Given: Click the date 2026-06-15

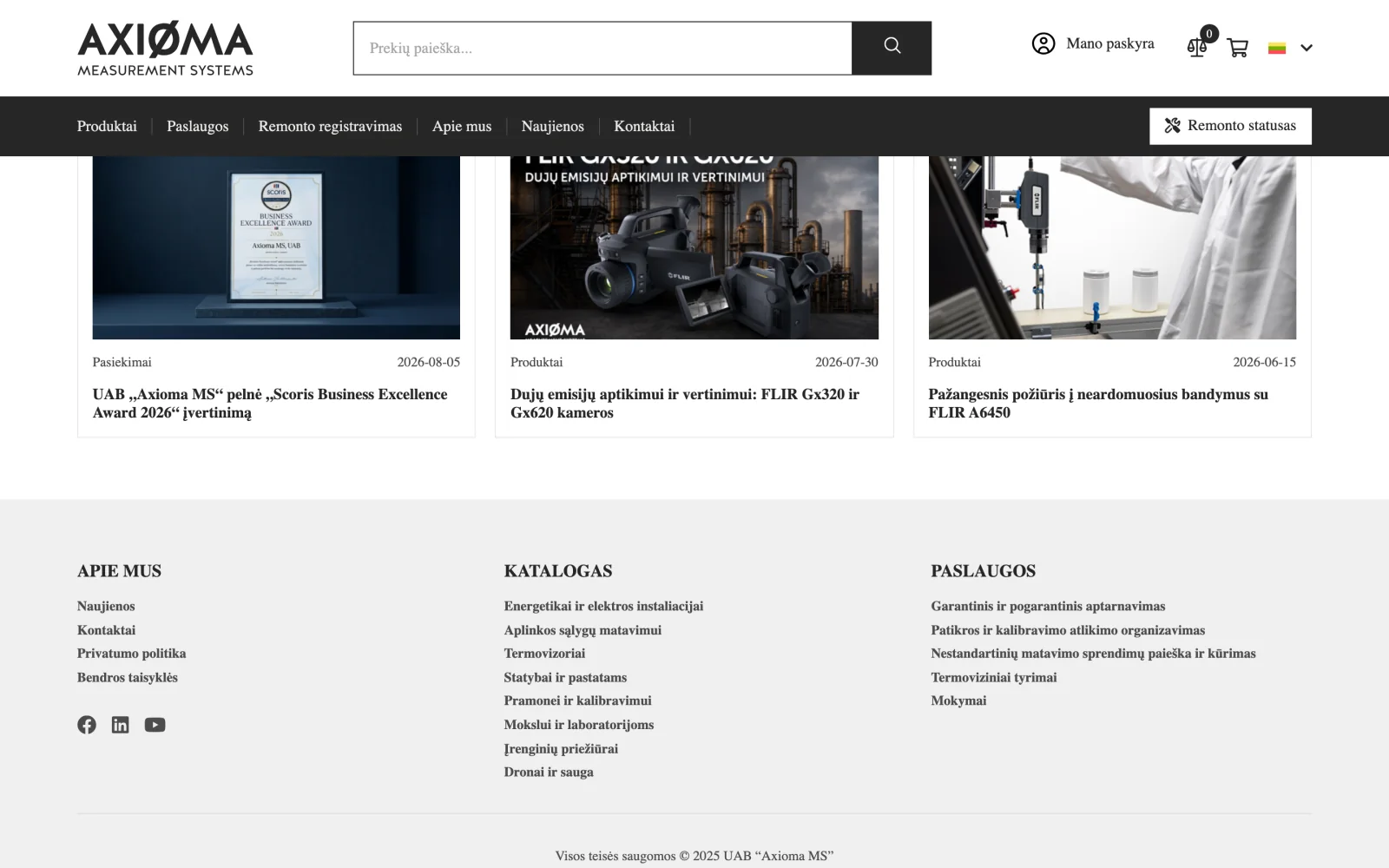Looking at the screenshot, I should pos(1264,362).
